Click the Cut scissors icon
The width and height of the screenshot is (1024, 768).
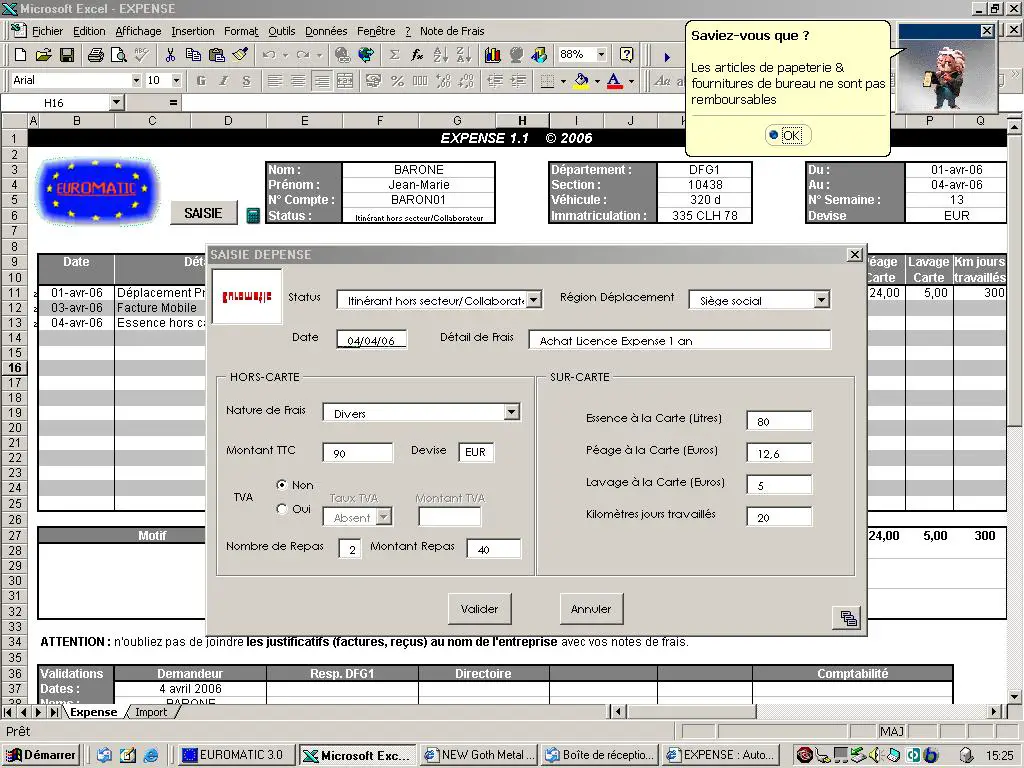170,56
